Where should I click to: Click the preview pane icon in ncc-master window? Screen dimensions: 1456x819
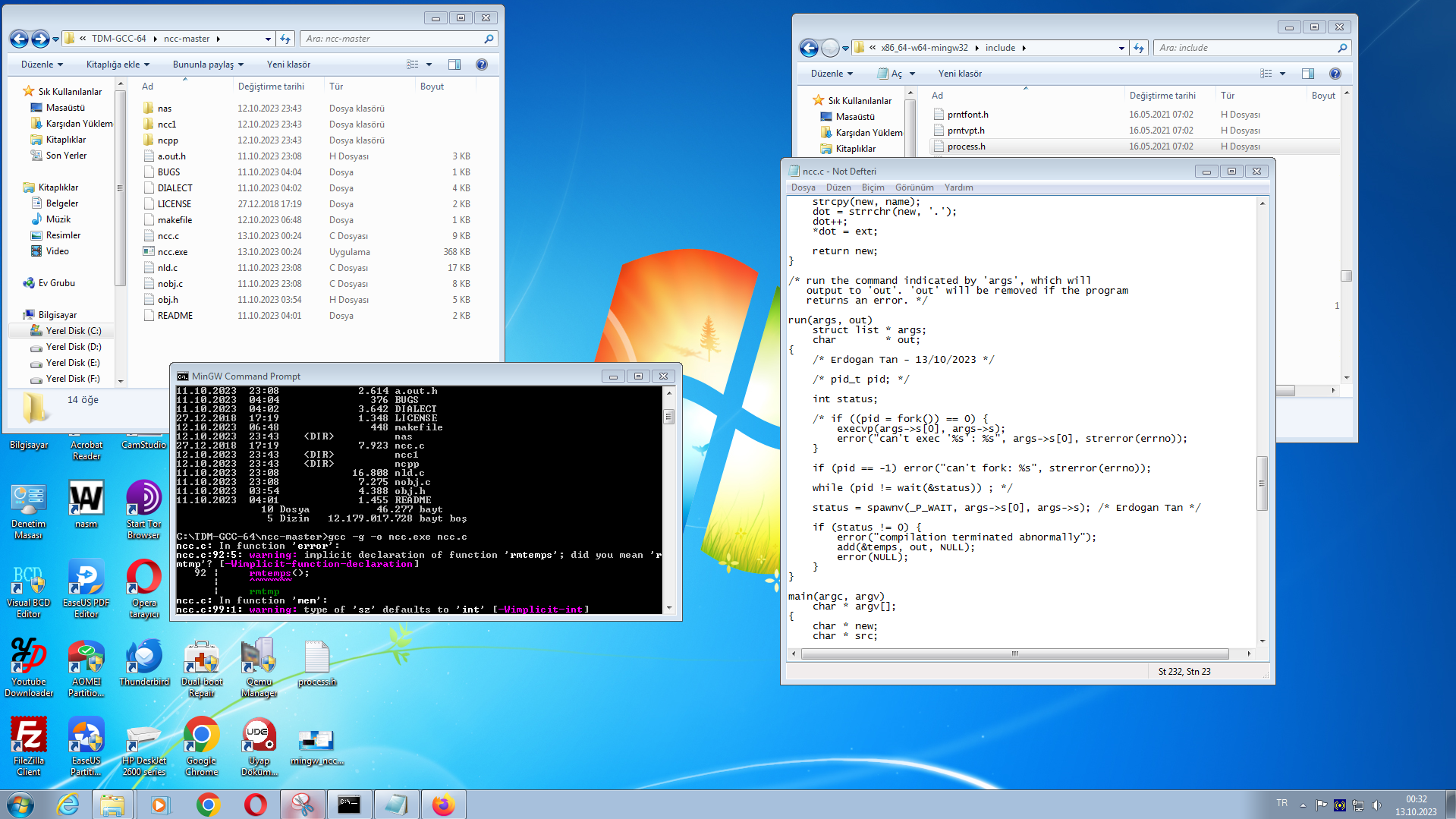point(454,65)
